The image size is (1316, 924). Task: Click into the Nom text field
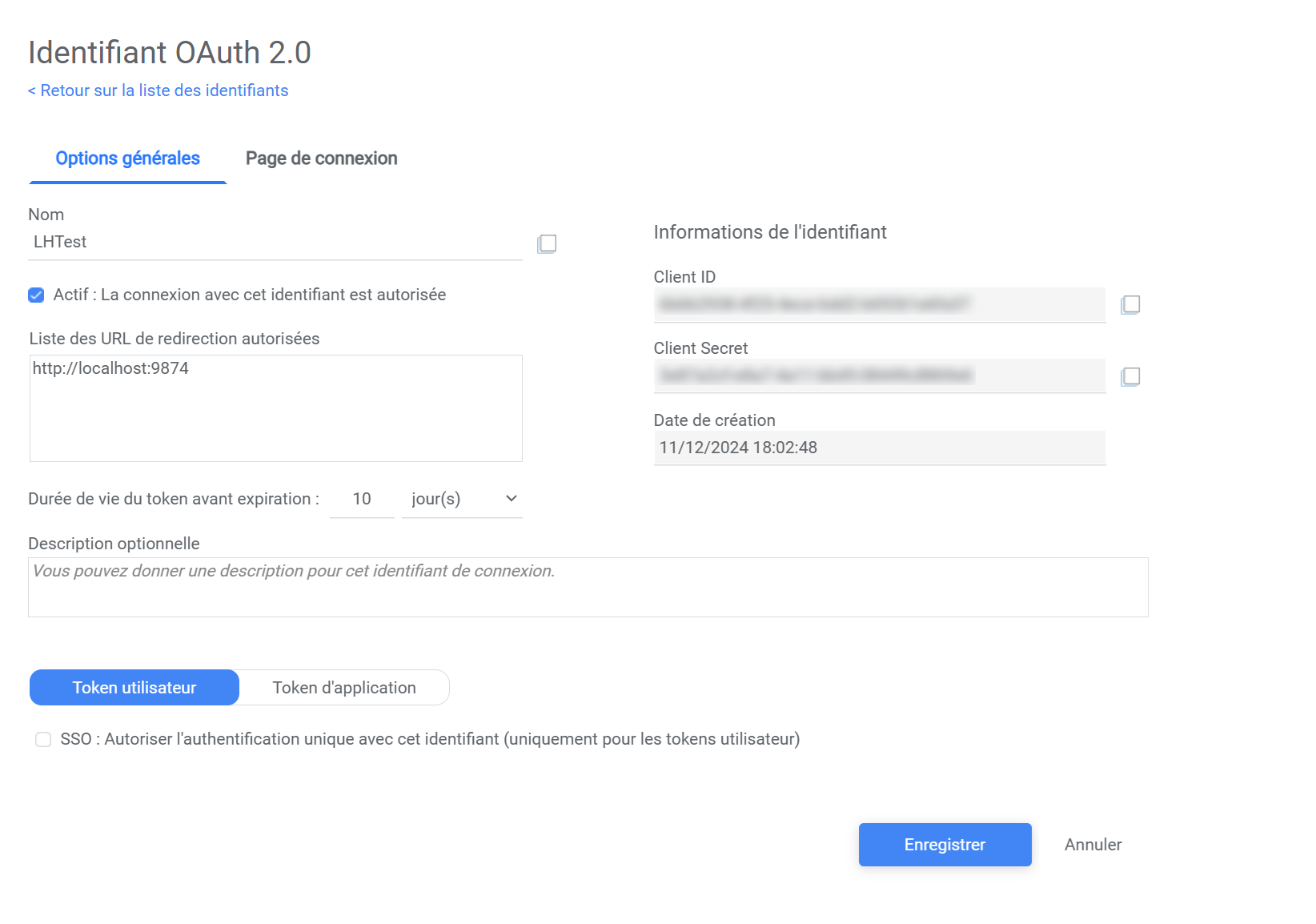[275, 243]
